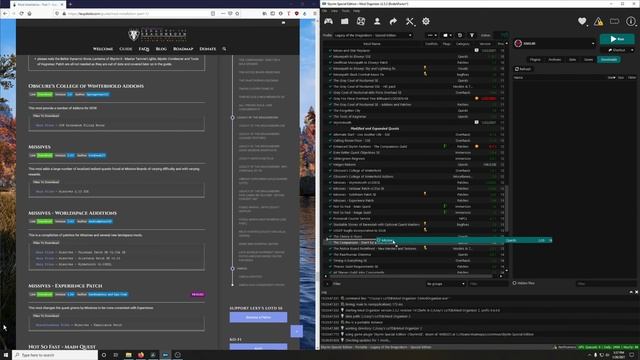Viewport: 640px width, 360px height.
Task: Switch to the Data tab
Action: (x=572, y=60)
